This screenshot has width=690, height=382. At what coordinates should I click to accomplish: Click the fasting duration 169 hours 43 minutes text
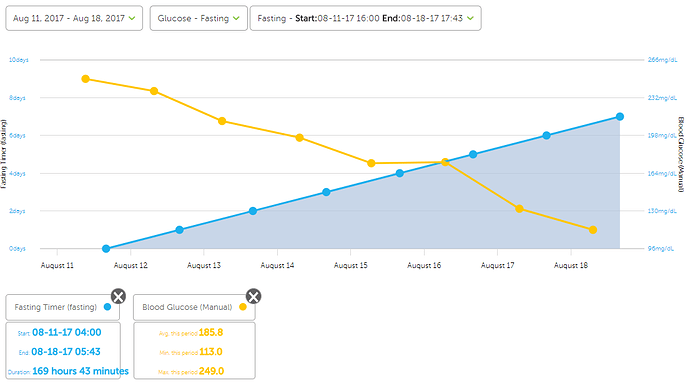tap(81, 371)
